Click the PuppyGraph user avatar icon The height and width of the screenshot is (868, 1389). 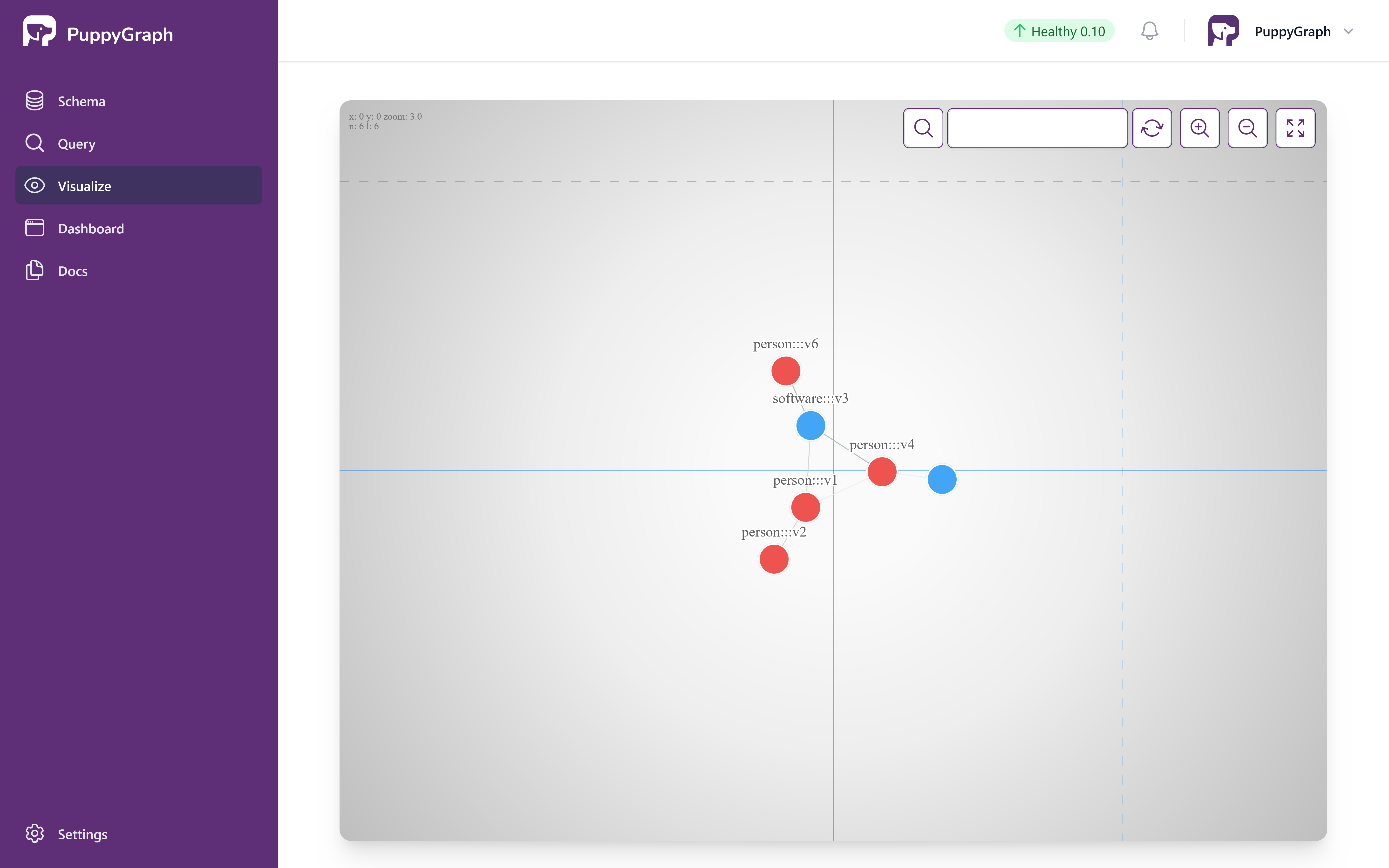pos(1223,31)
